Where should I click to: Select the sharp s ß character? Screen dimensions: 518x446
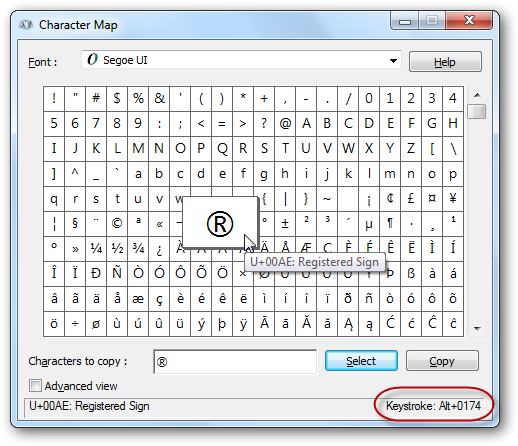click(x=411, y=274)
